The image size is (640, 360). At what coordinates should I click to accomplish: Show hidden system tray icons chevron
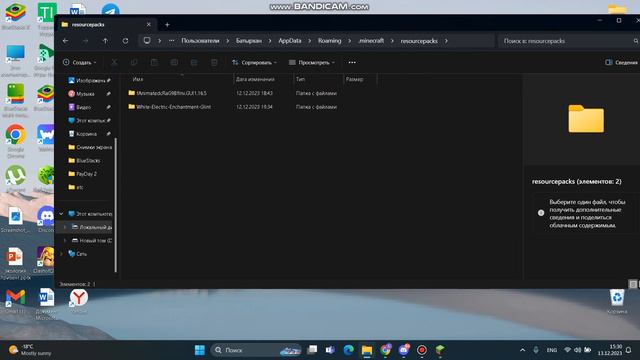point(522,350)
